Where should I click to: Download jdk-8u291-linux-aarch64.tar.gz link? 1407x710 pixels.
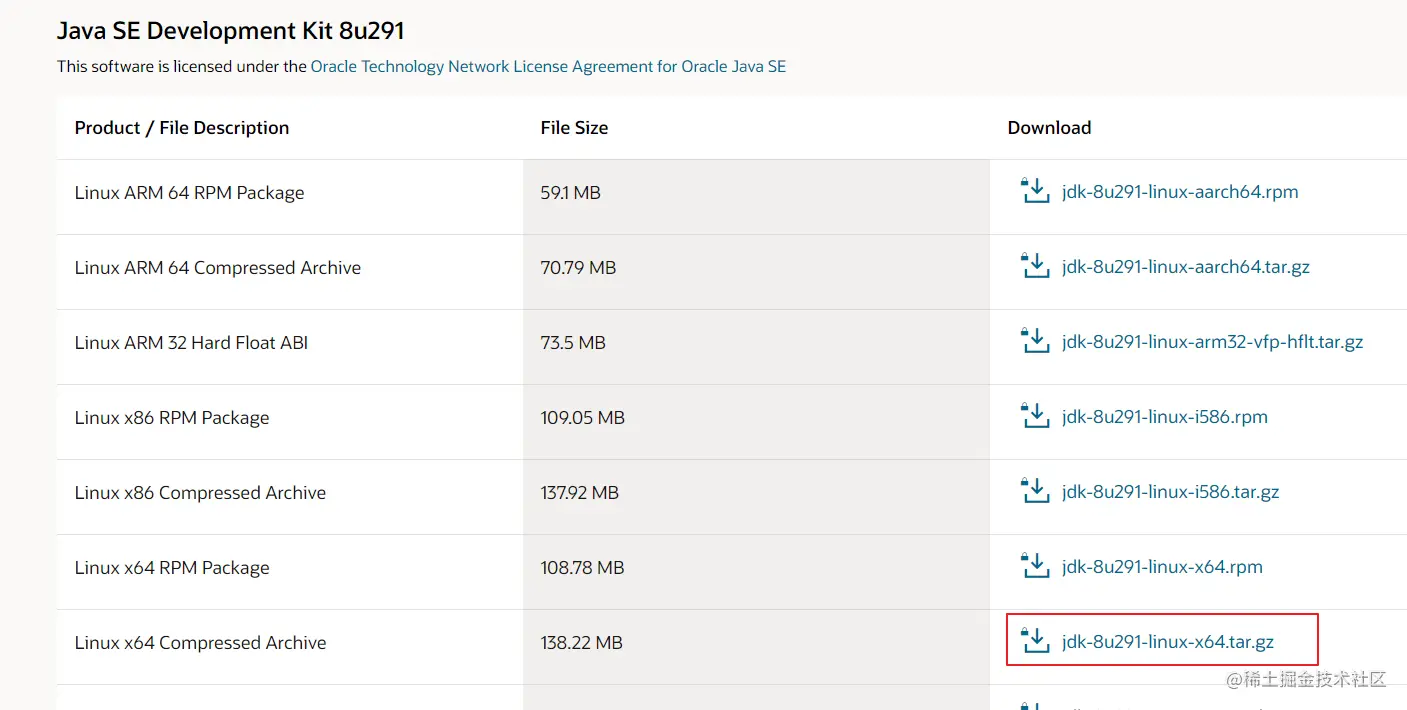pos(1186,267)
